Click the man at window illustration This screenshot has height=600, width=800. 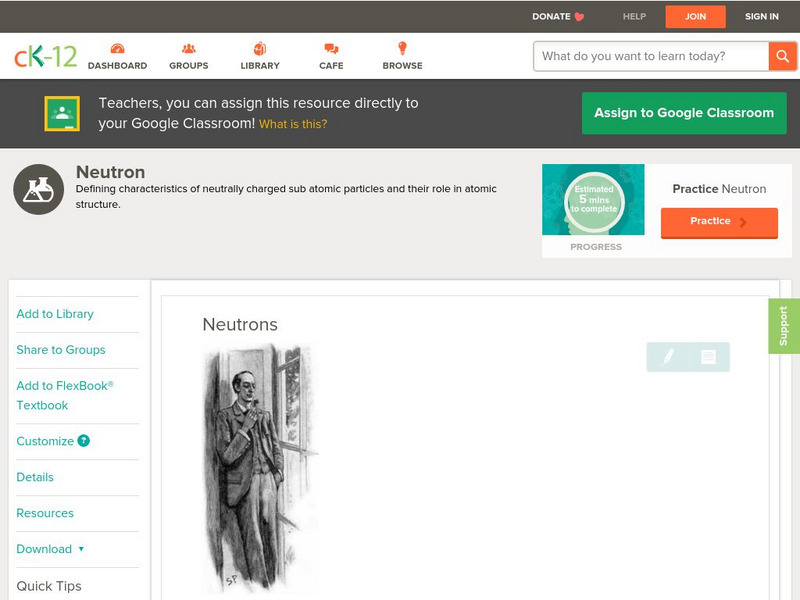(261, 467)
